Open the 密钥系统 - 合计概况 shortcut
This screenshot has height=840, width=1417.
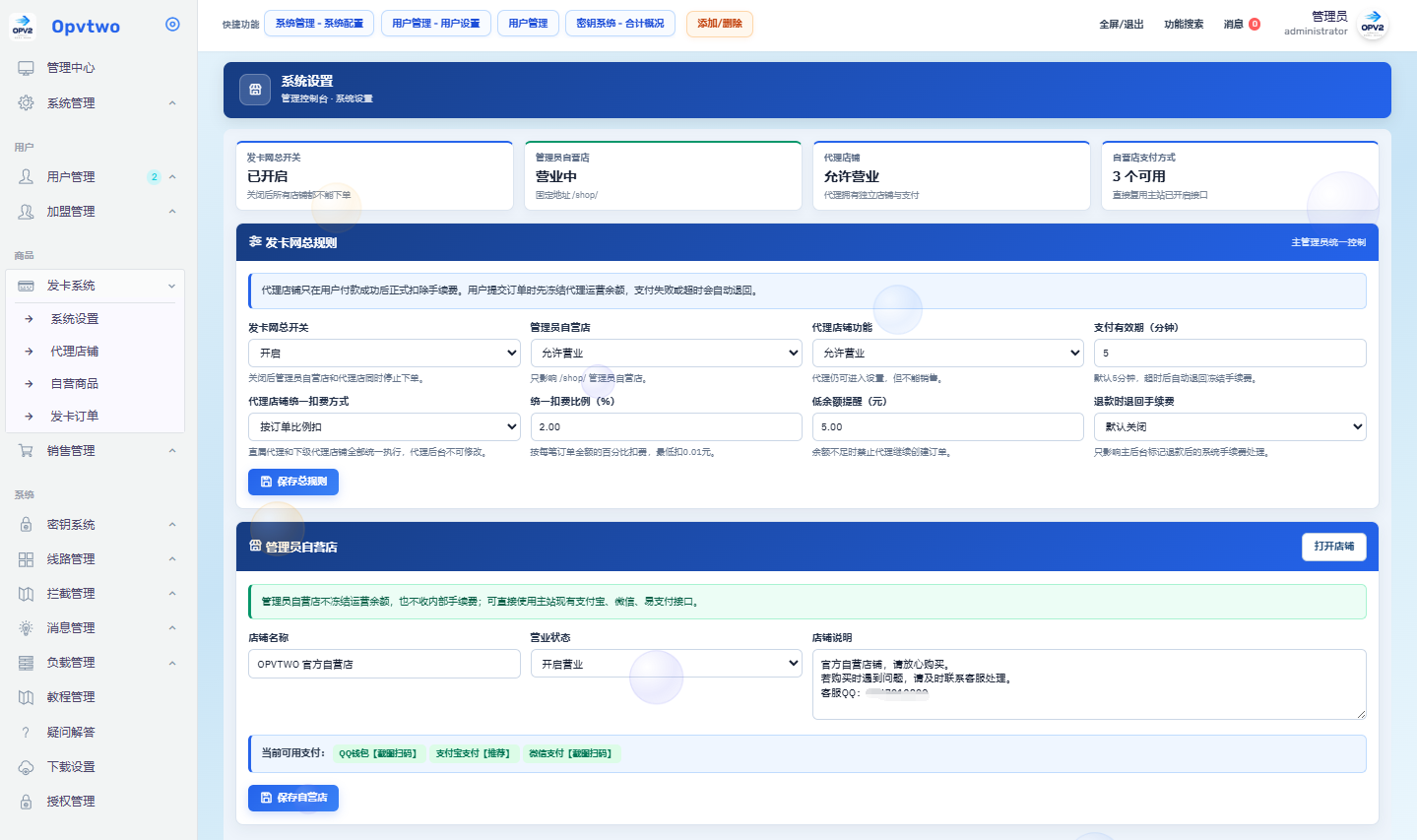(x=620, y=24)
